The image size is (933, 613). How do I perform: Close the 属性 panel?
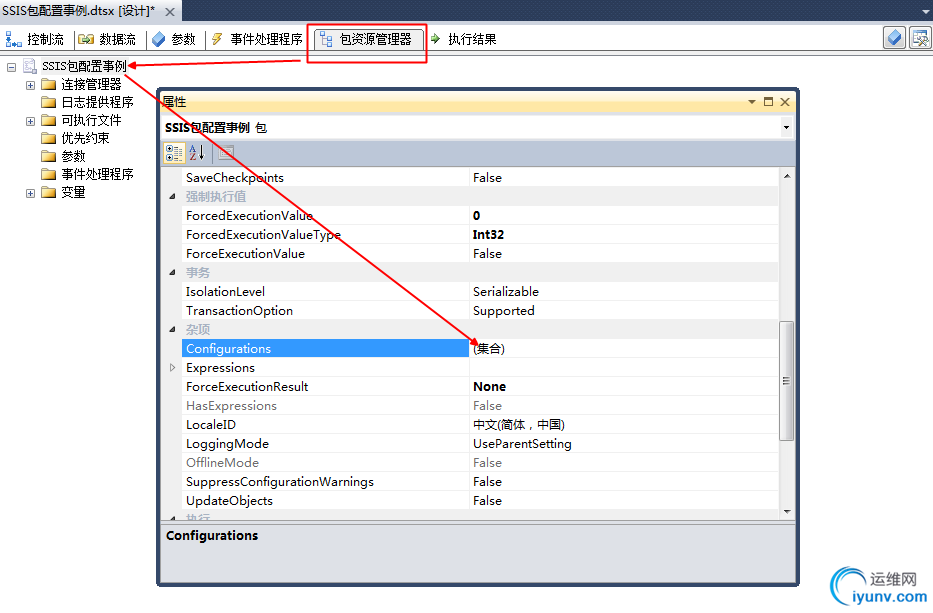tap(785, 102)
